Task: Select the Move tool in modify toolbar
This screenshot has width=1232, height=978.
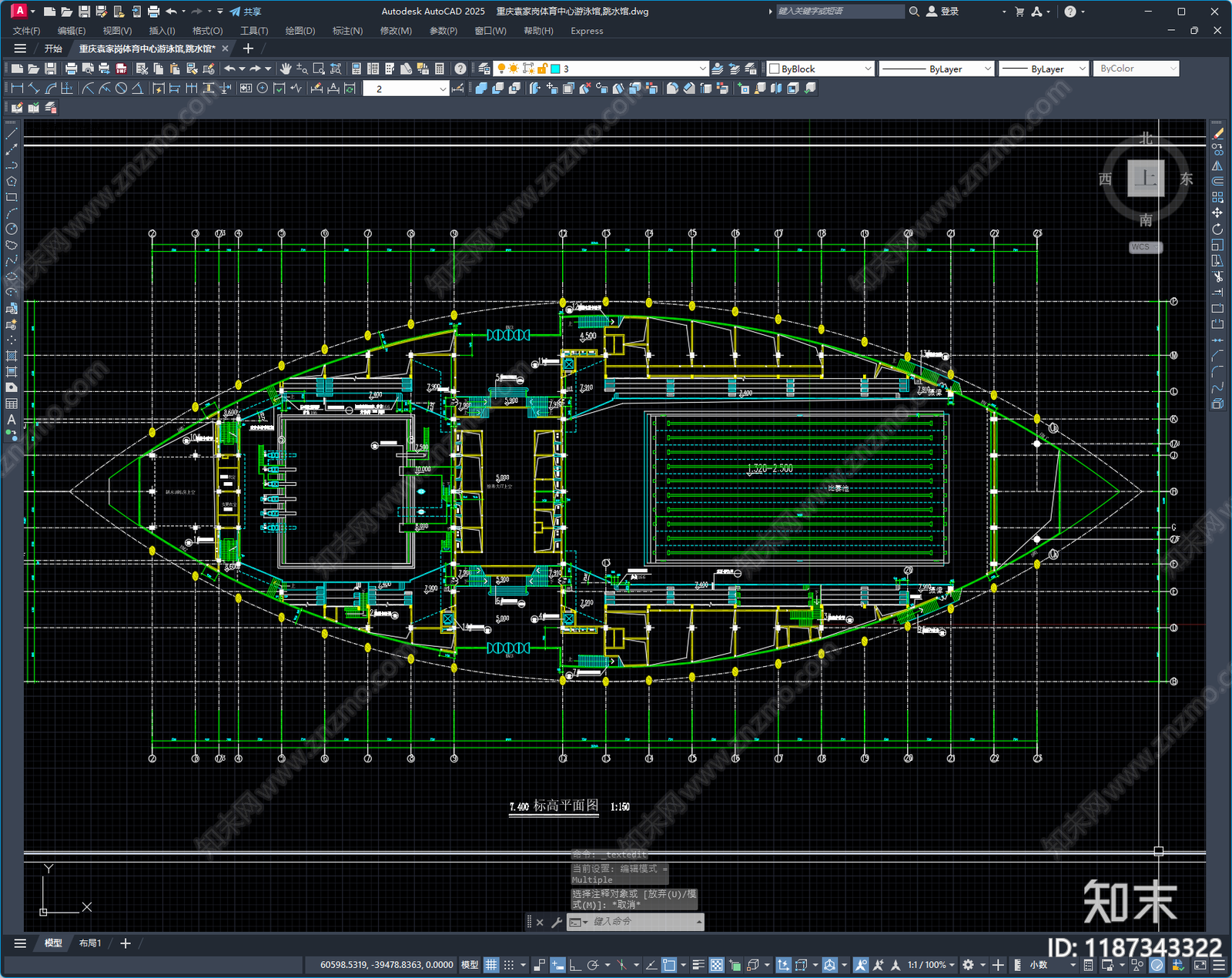Action: [x=1217, y=213]
